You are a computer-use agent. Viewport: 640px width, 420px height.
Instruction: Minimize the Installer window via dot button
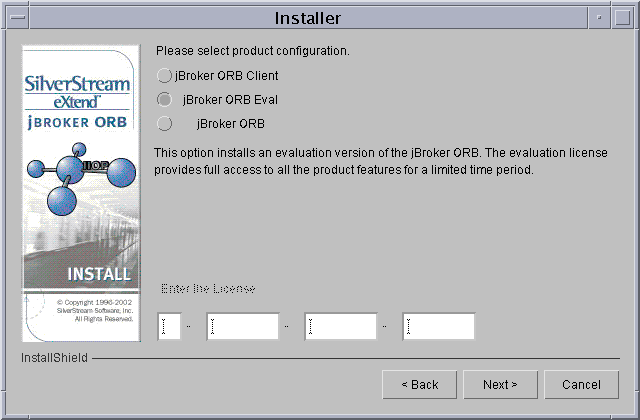point(599,18)
